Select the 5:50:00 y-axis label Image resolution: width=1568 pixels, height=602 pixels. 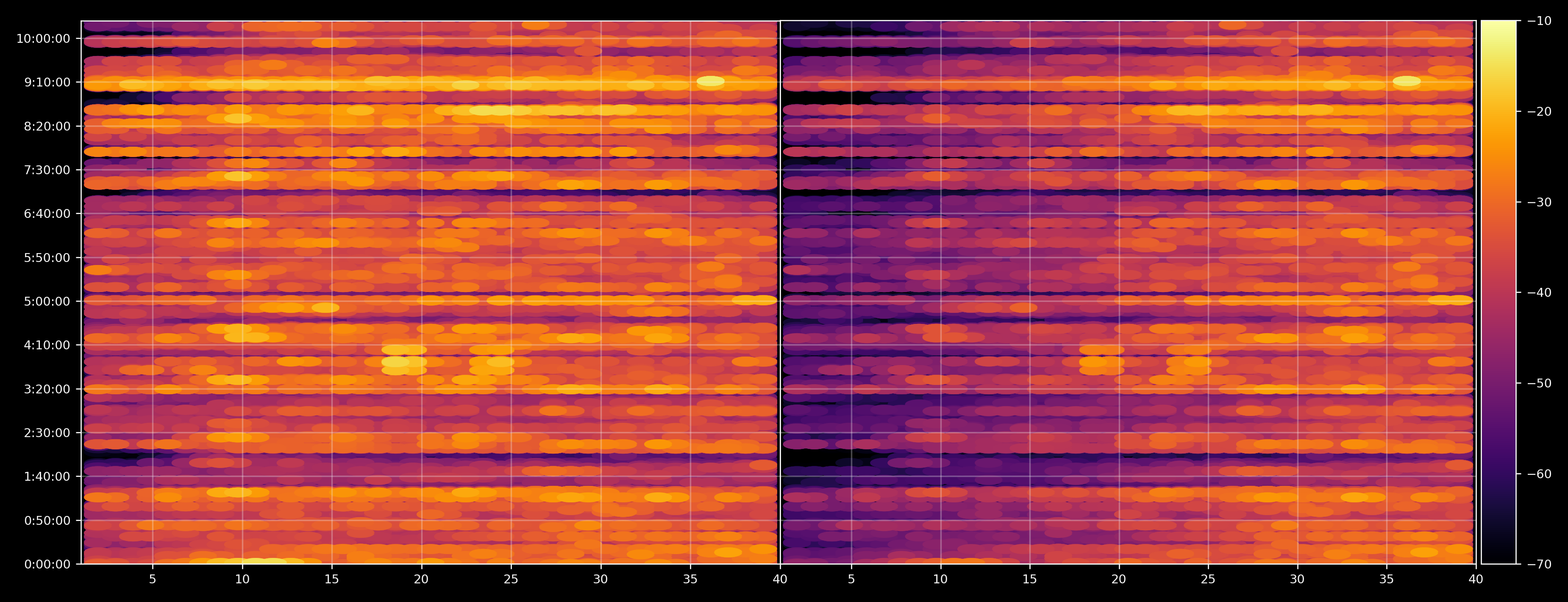click(47, 257)
